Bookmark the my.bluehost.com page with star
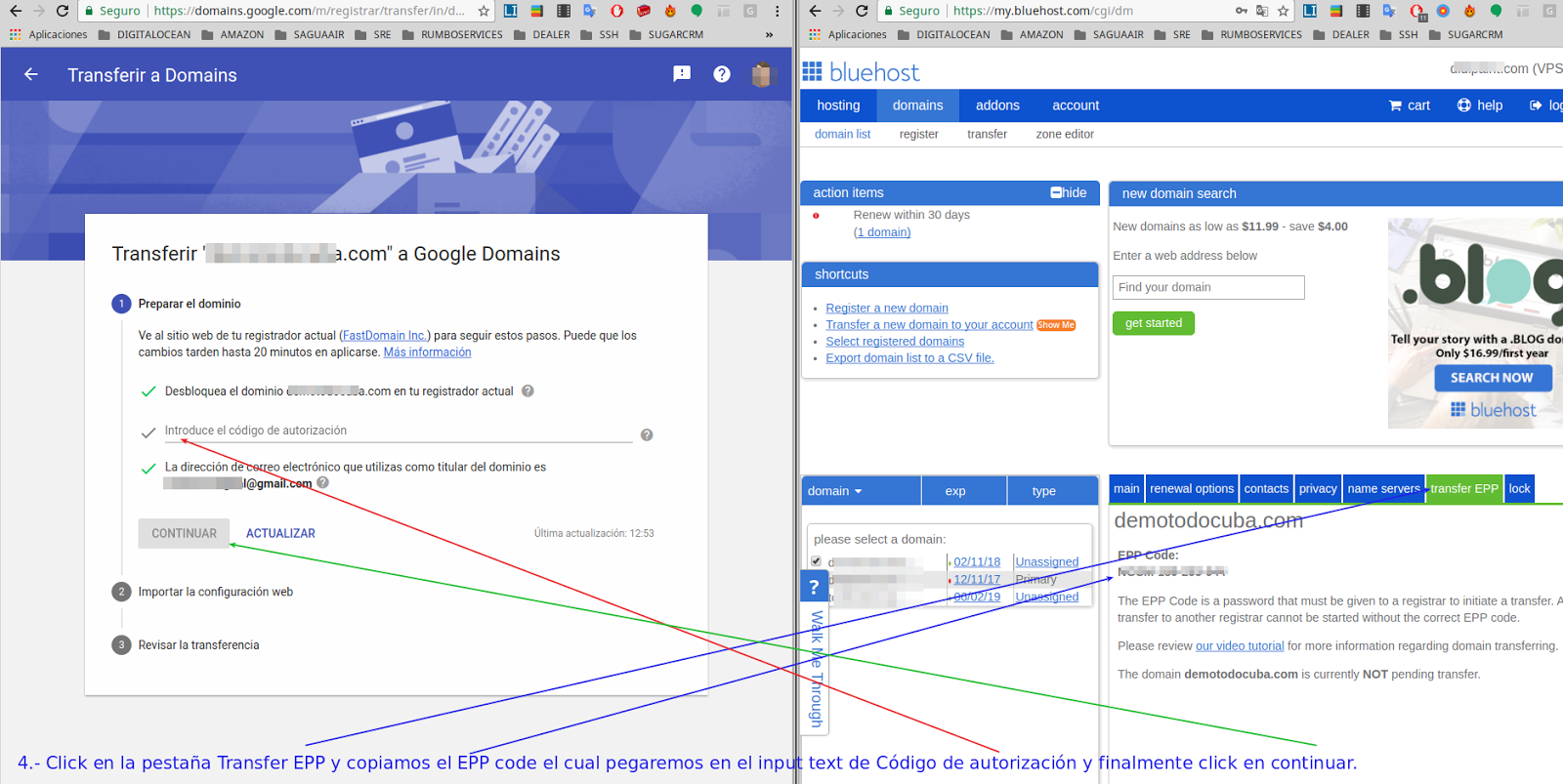Screen dimensions: 1563x784 click(1283, 11)
